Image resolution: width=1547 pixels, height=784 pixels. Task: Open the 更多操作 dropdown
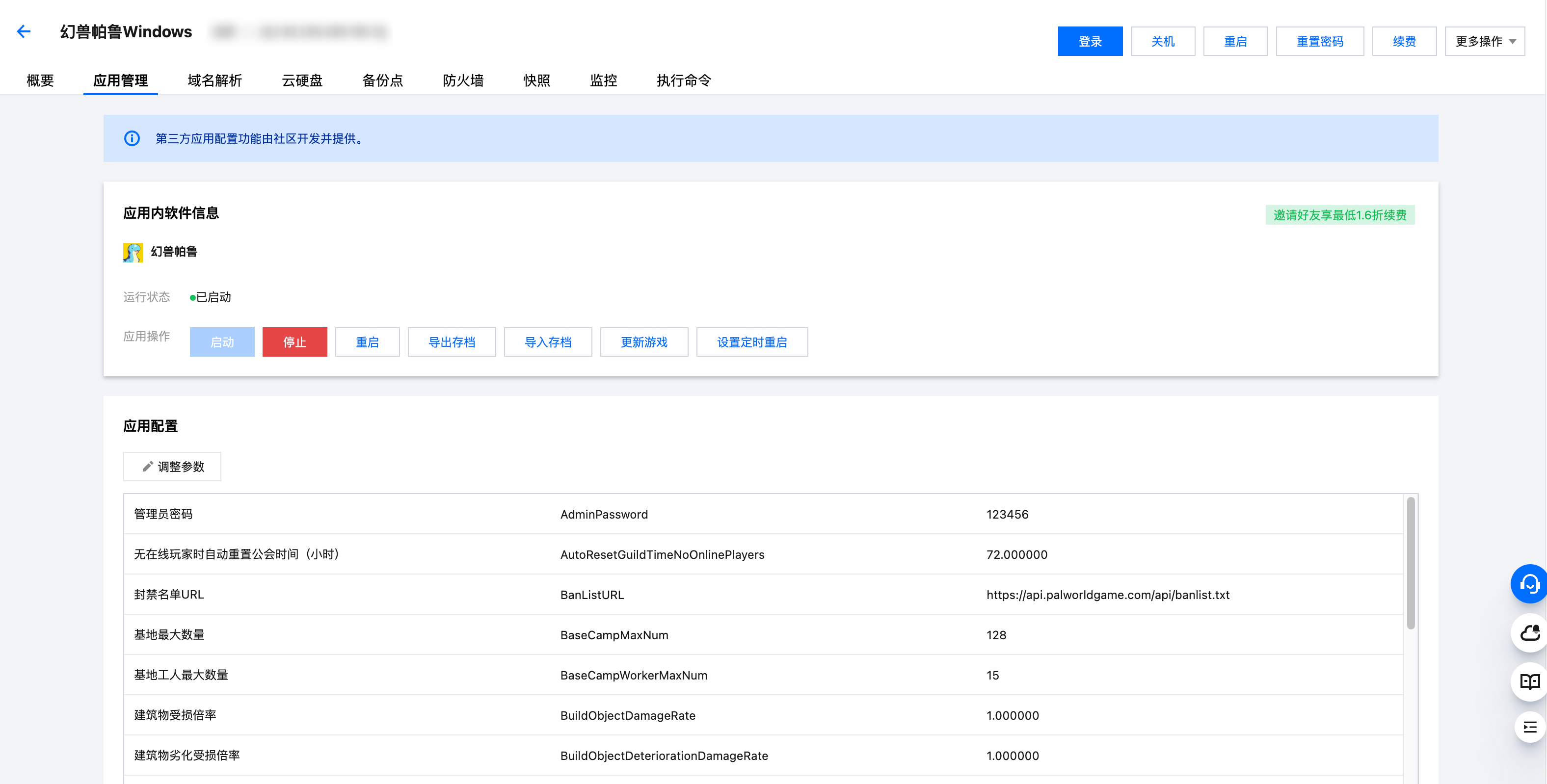click(1484, 40)
